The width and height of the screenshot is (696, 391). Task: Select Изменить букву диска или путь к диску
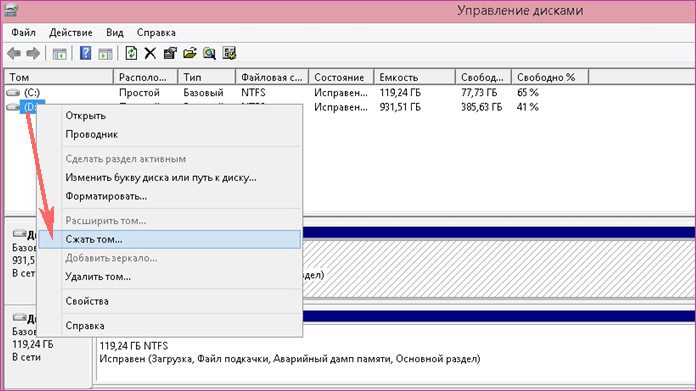tap(169, 178)
